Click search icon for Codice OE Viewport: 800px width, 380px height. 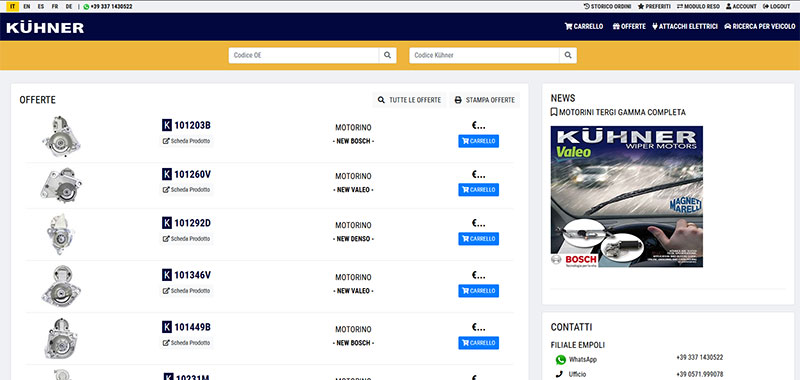[x=388, y=55]
